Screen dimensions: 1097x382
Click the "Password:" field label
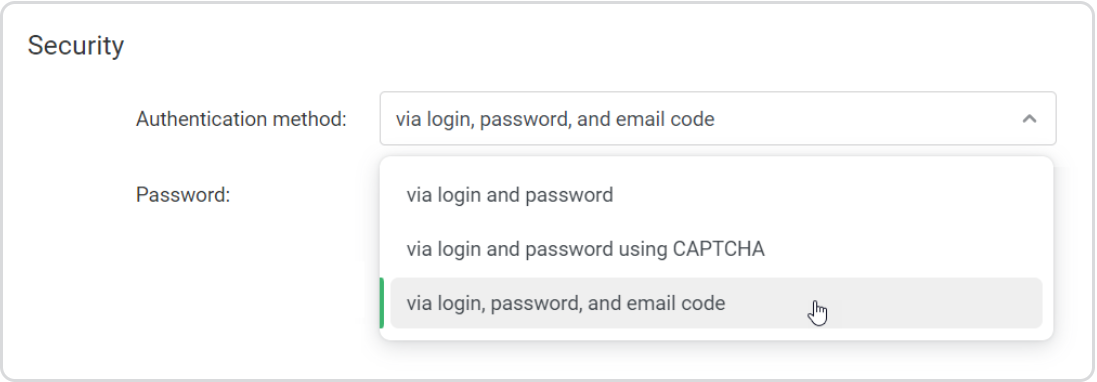click(x=183, y=194)
